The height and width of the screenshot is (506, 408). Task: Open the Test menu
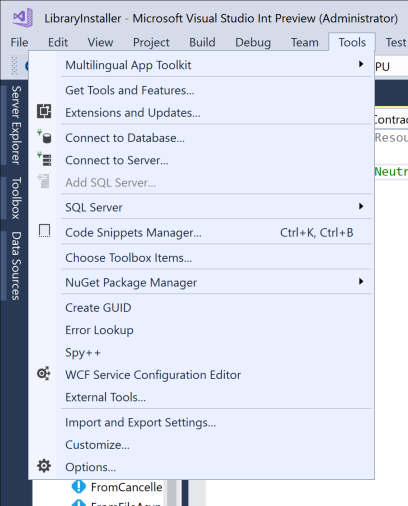tap(396, 42)
